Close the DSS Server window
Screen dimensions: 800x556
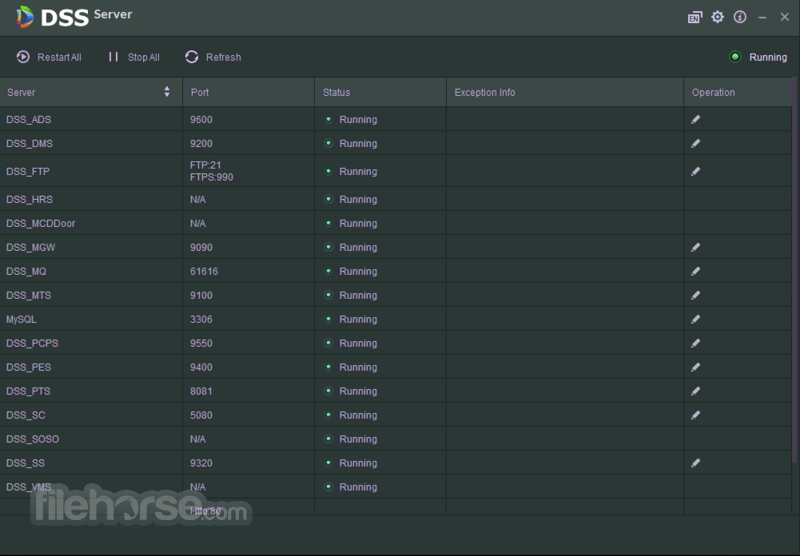pos(785,17)
